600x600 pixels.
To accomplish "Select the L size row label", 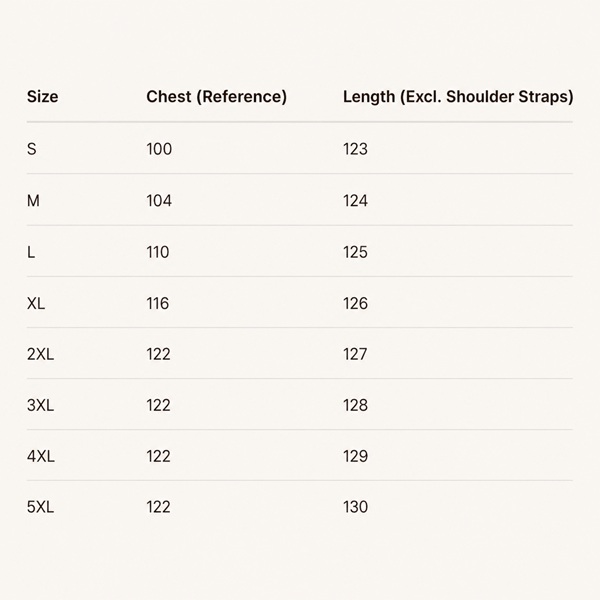I will click(31, 252).
